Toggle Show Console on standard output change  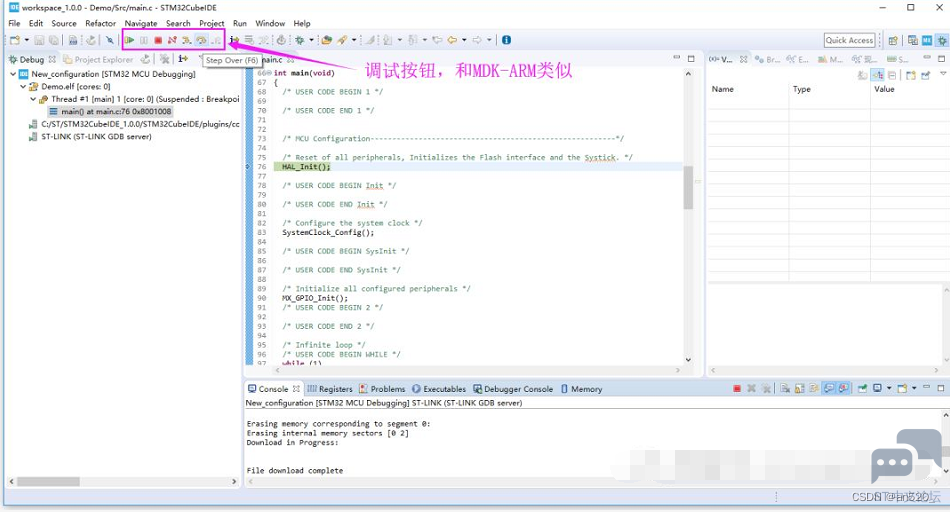(x=829, y=388)
